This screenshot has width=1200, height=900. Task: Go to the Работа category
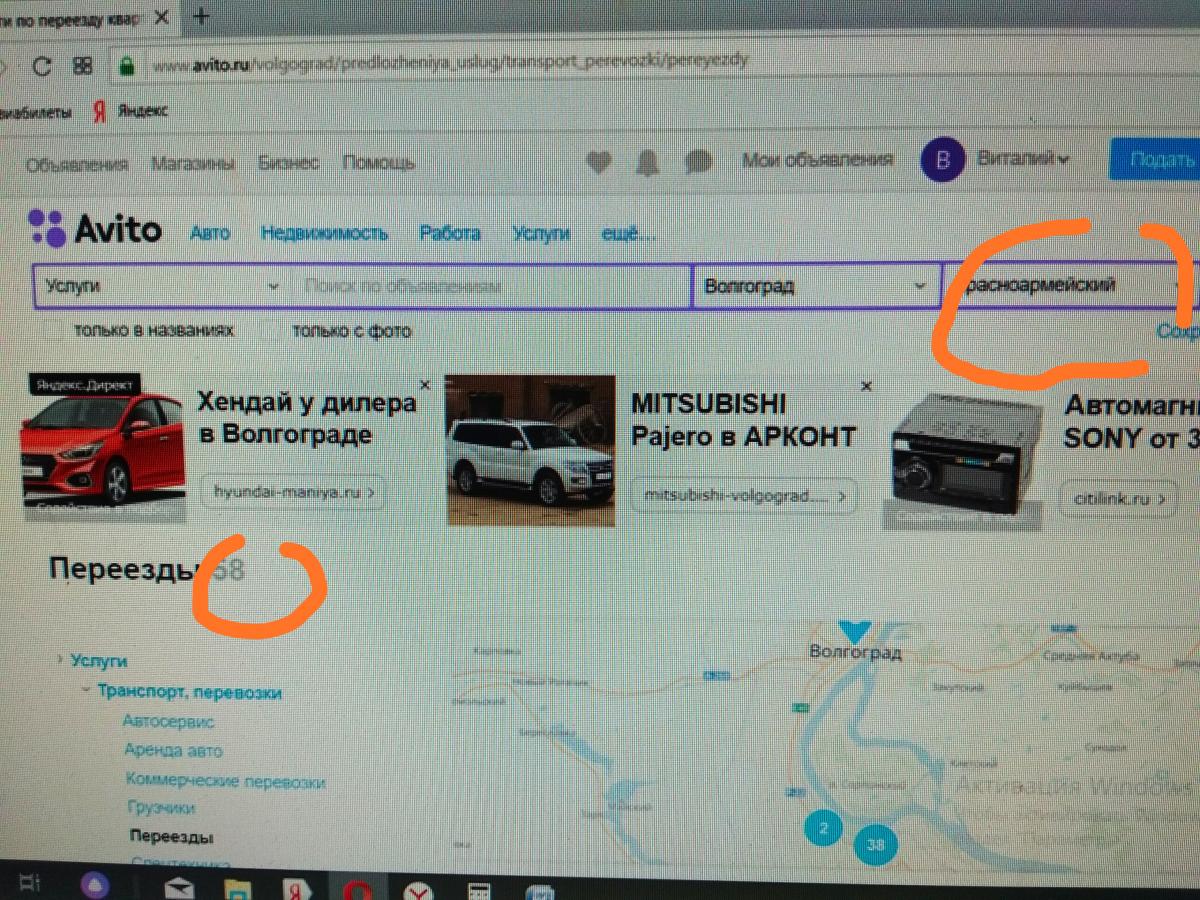click(450, 233)
